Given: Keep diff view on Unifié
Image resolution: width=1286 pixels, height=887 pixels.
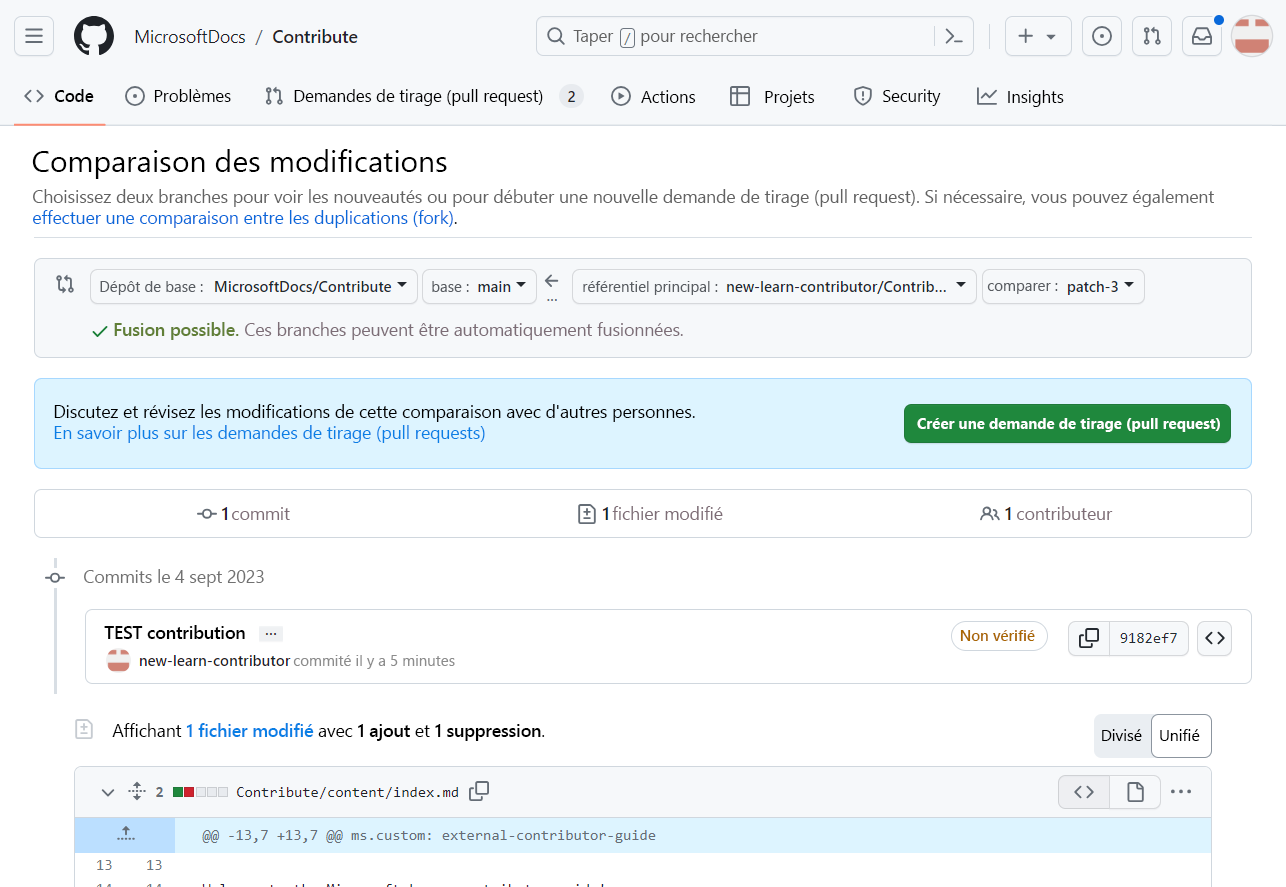Looking at the screenshot, I should [1181, 735].
